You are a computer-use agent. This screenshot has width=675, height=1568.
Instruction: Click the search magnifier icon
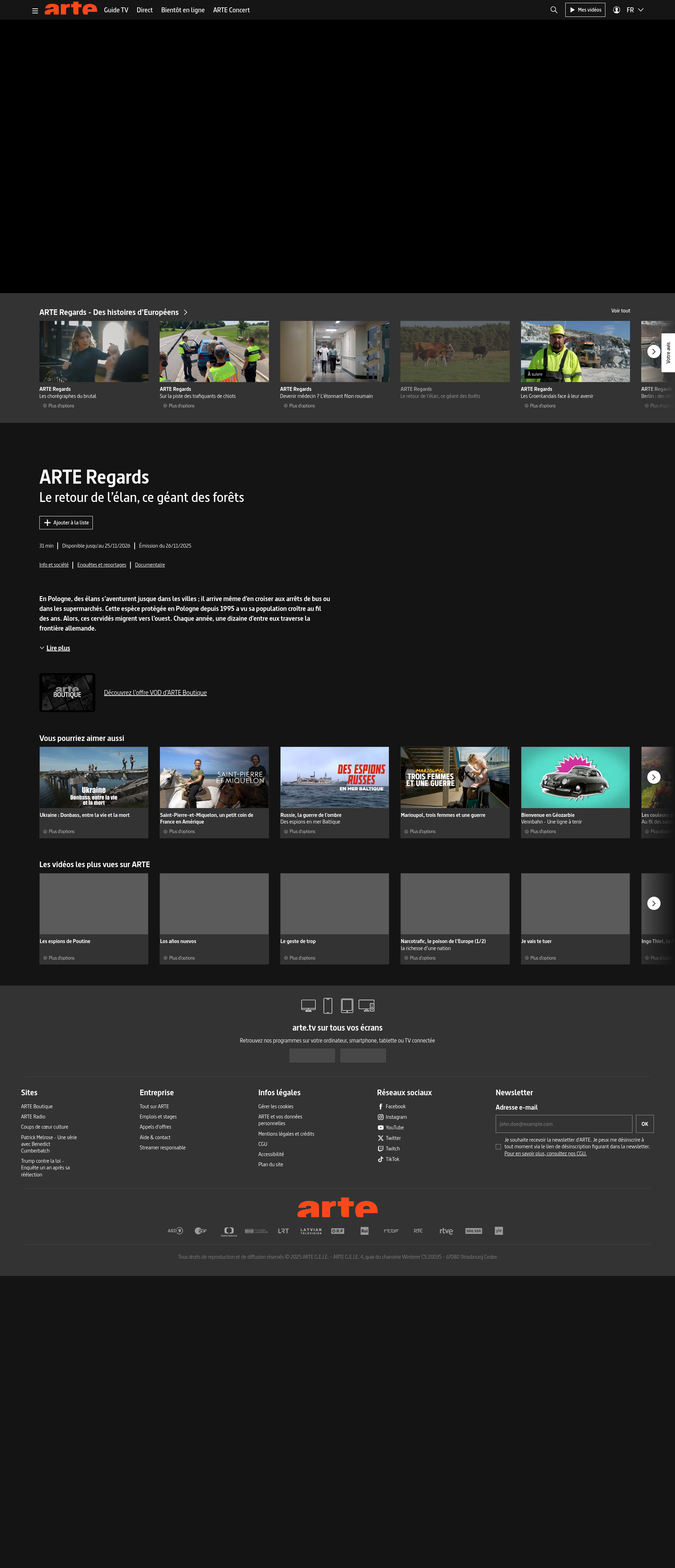click(x=553, y=10)
